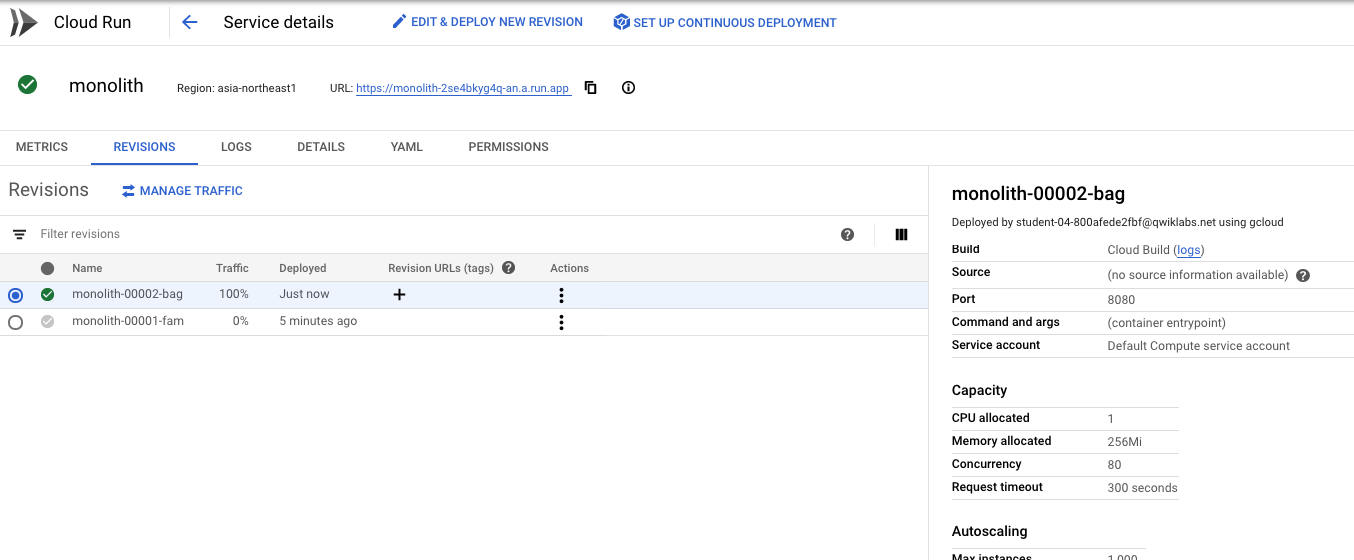Click Edit & Deploy New Revision
Viewport: 1354px width, 560px height.
pyautogui.click(x=487, y=22)
